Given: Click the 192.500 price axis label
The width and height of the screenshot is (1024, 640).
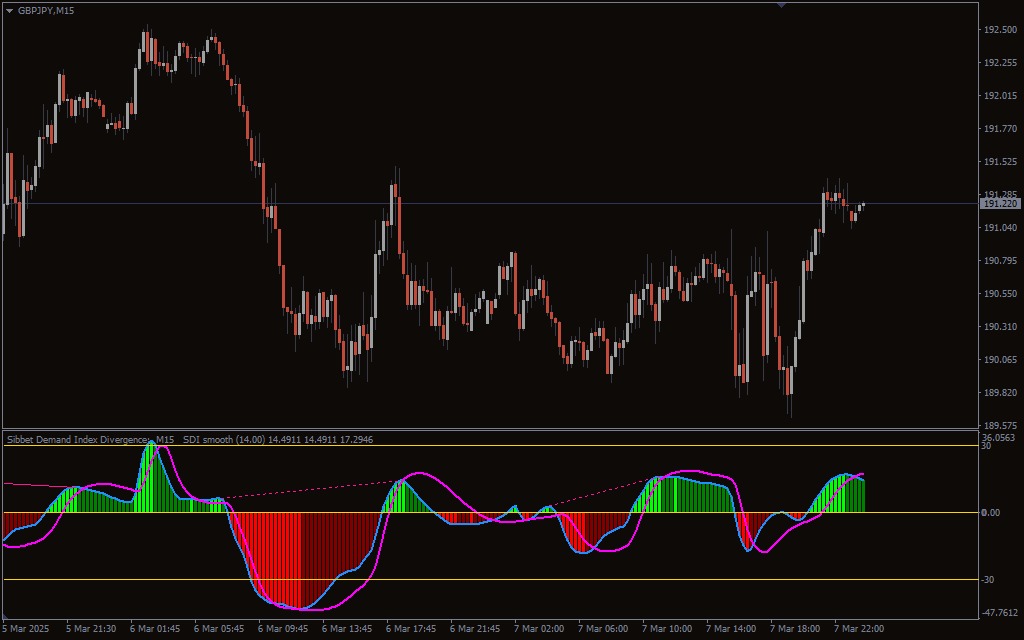Looking at the screenshot, I should [x=1000, y=30].
